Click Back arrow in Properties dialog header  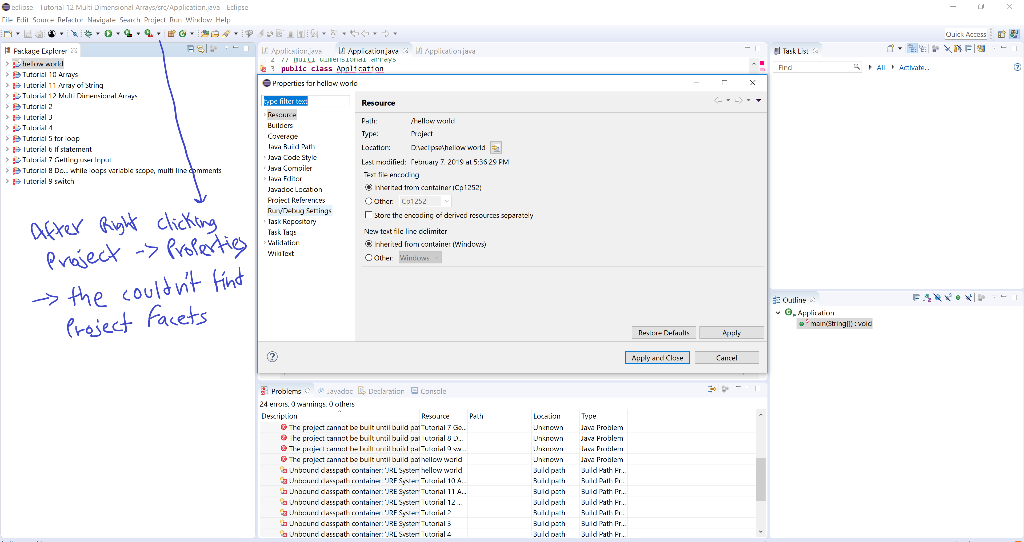coord(718,101)
